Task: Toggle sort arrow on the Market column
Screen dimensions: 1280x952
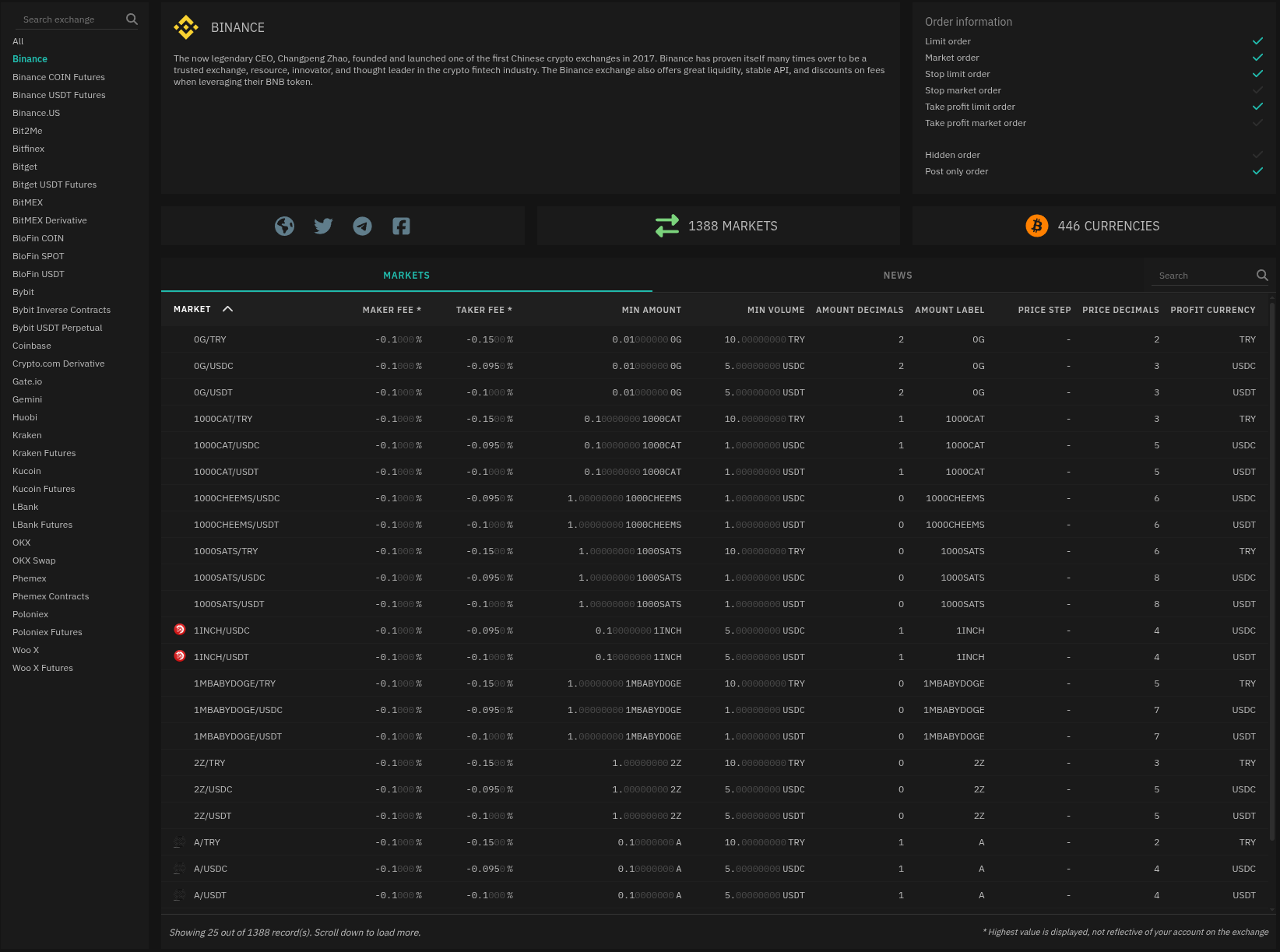Action: [x=227, y=309]
